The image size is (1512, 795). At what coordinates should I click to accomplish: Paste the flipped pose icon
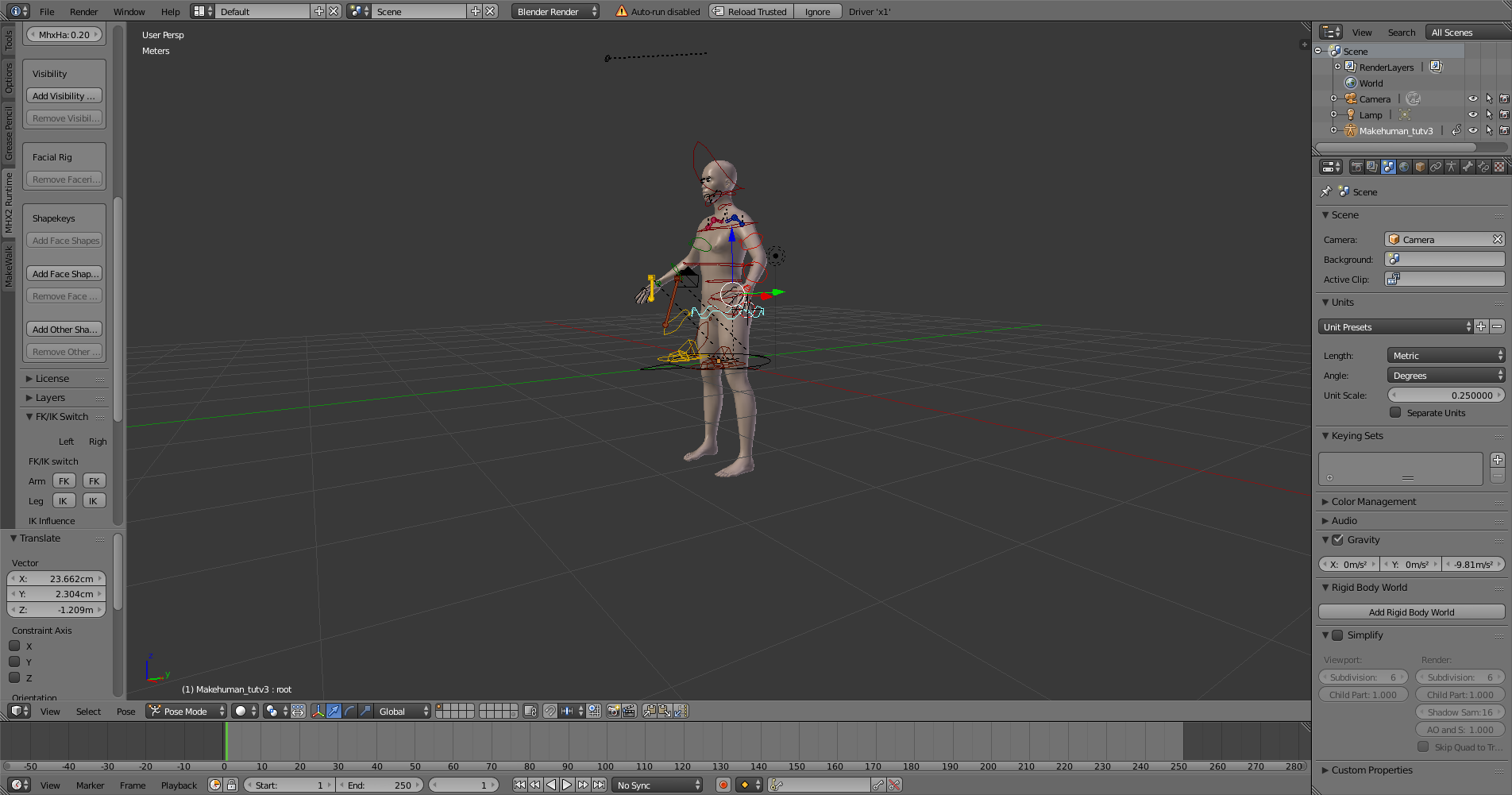(x=681, y=711)
